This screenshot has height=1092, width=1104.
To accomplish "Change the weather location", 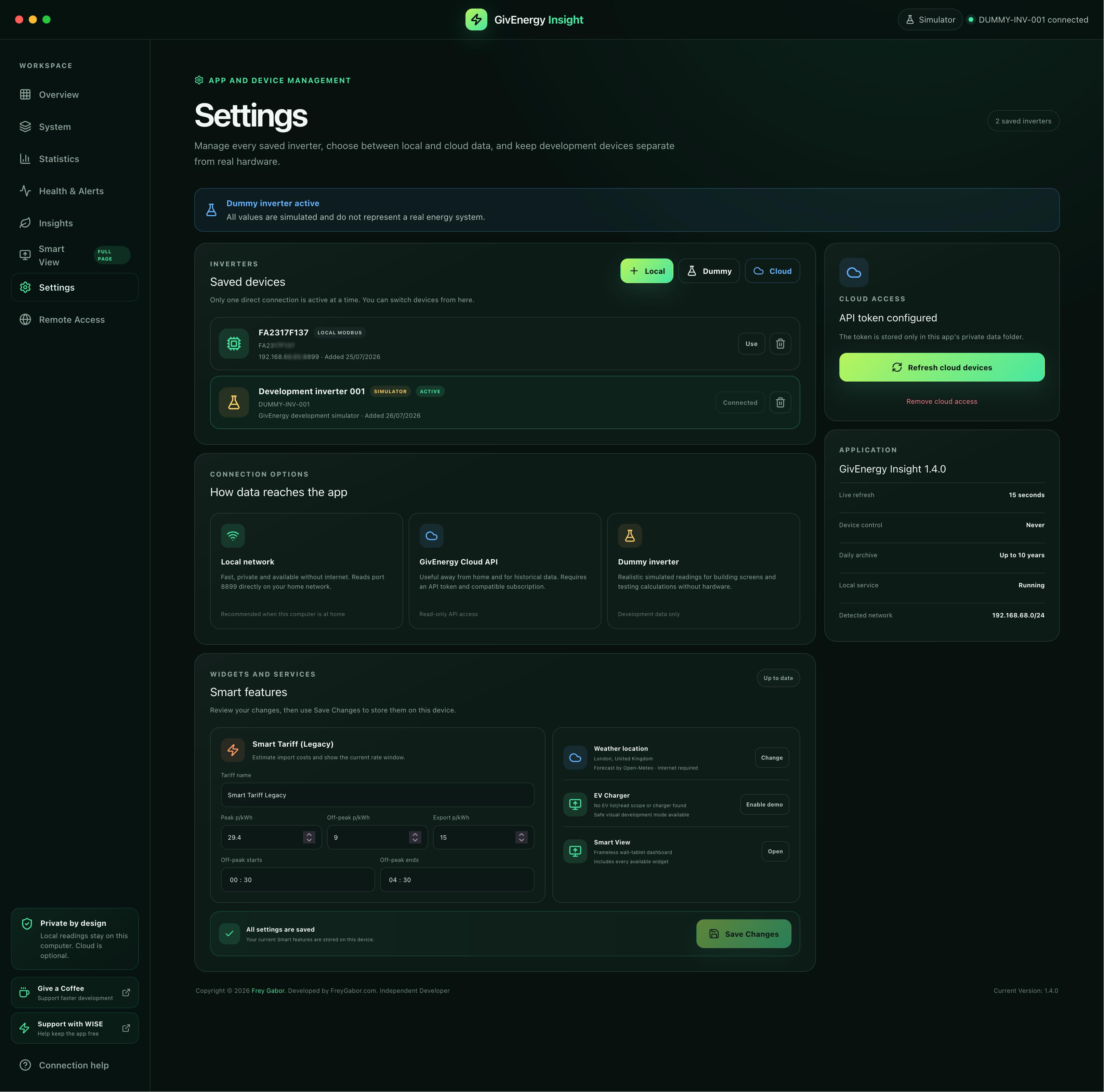I will point(772,758).
